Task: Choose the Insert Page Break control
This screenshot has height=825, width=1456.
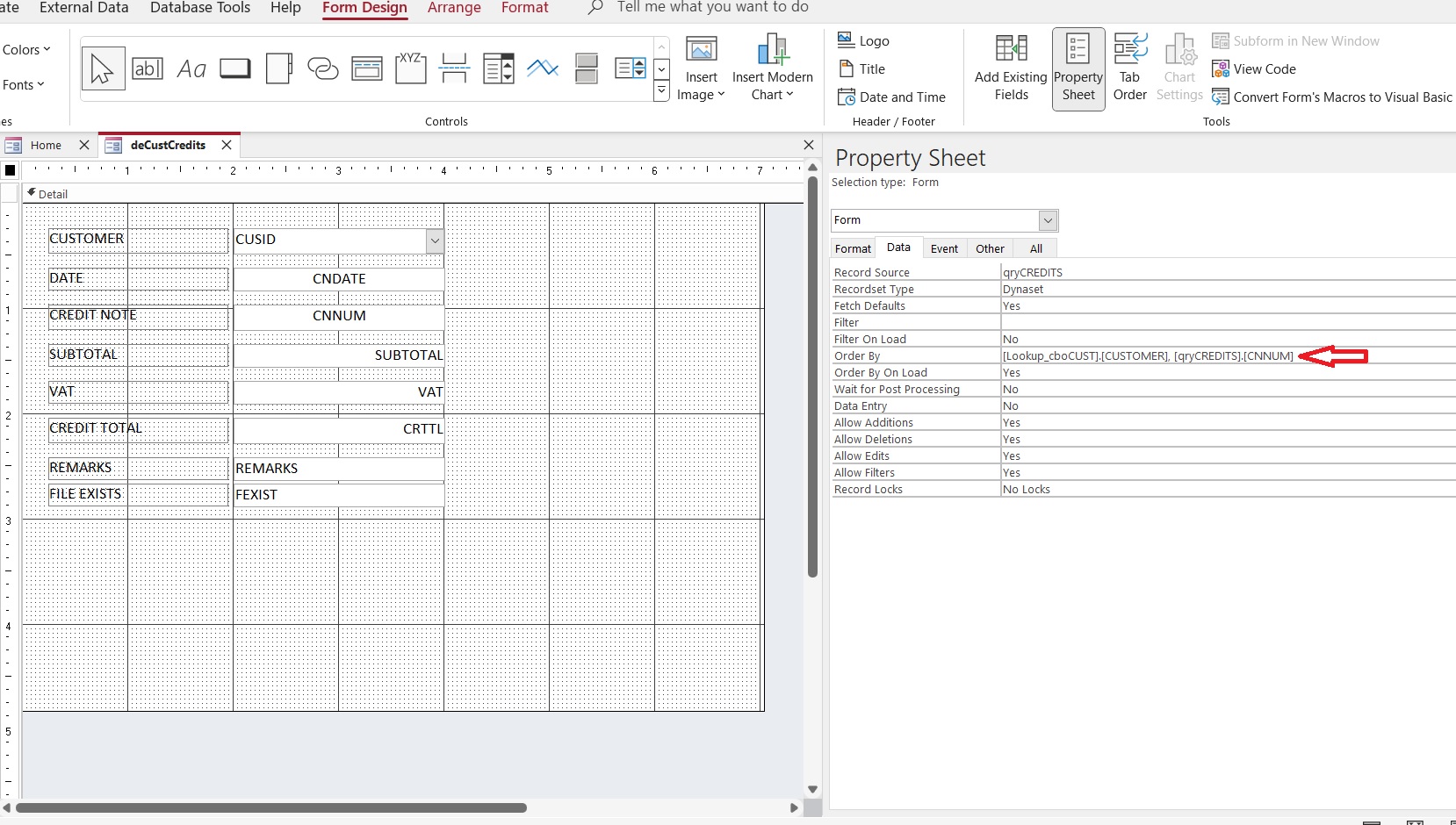Action: 454,68
